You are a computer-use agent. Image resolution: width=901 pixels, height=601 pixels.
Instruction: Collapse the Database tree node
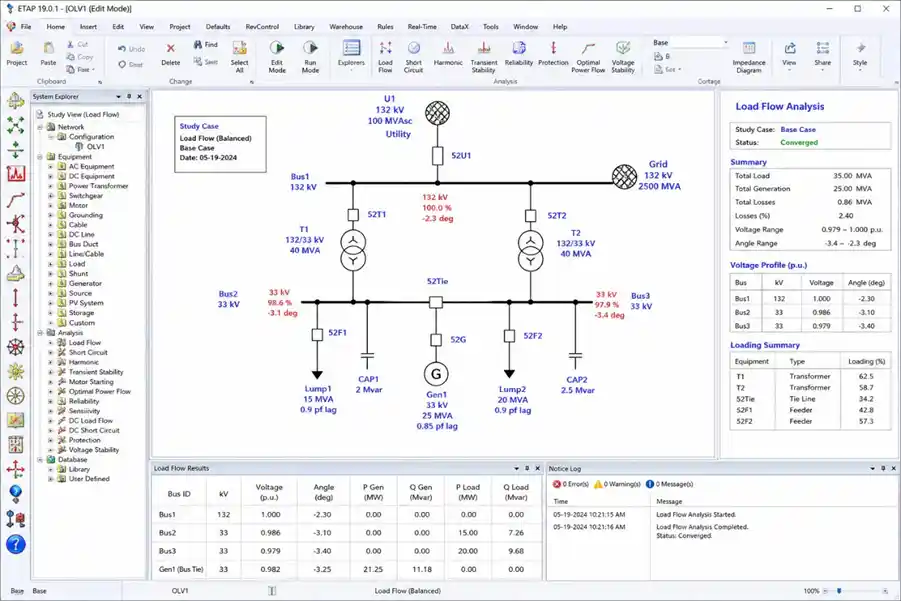pyautogui.click(x=40, y=460)
